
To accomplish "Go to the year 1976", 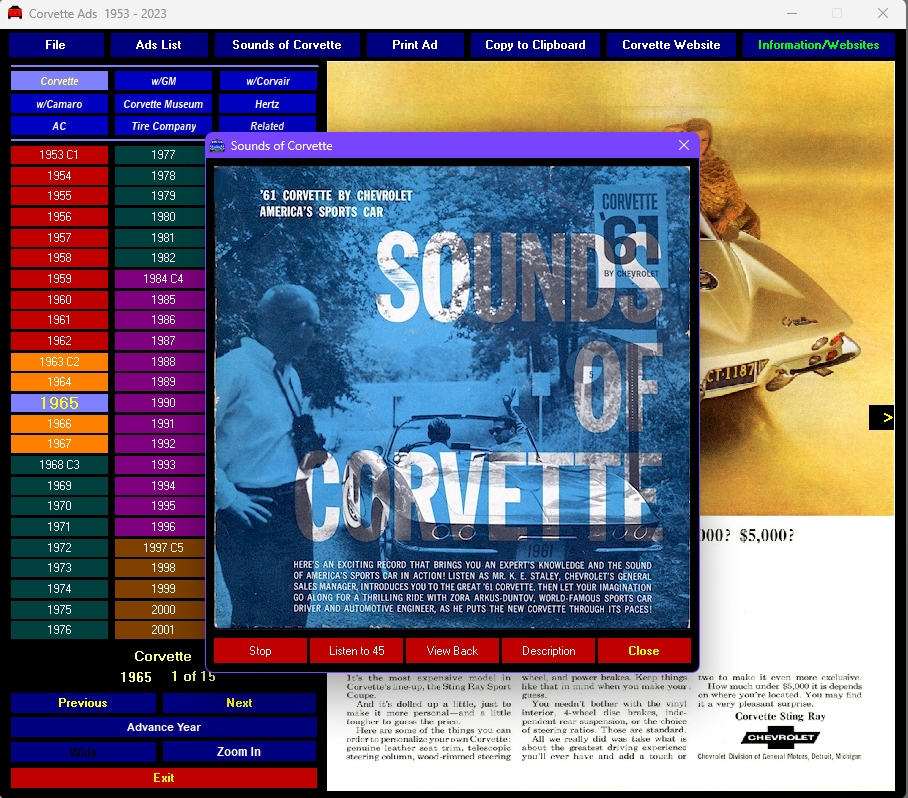I will (59, 629).
